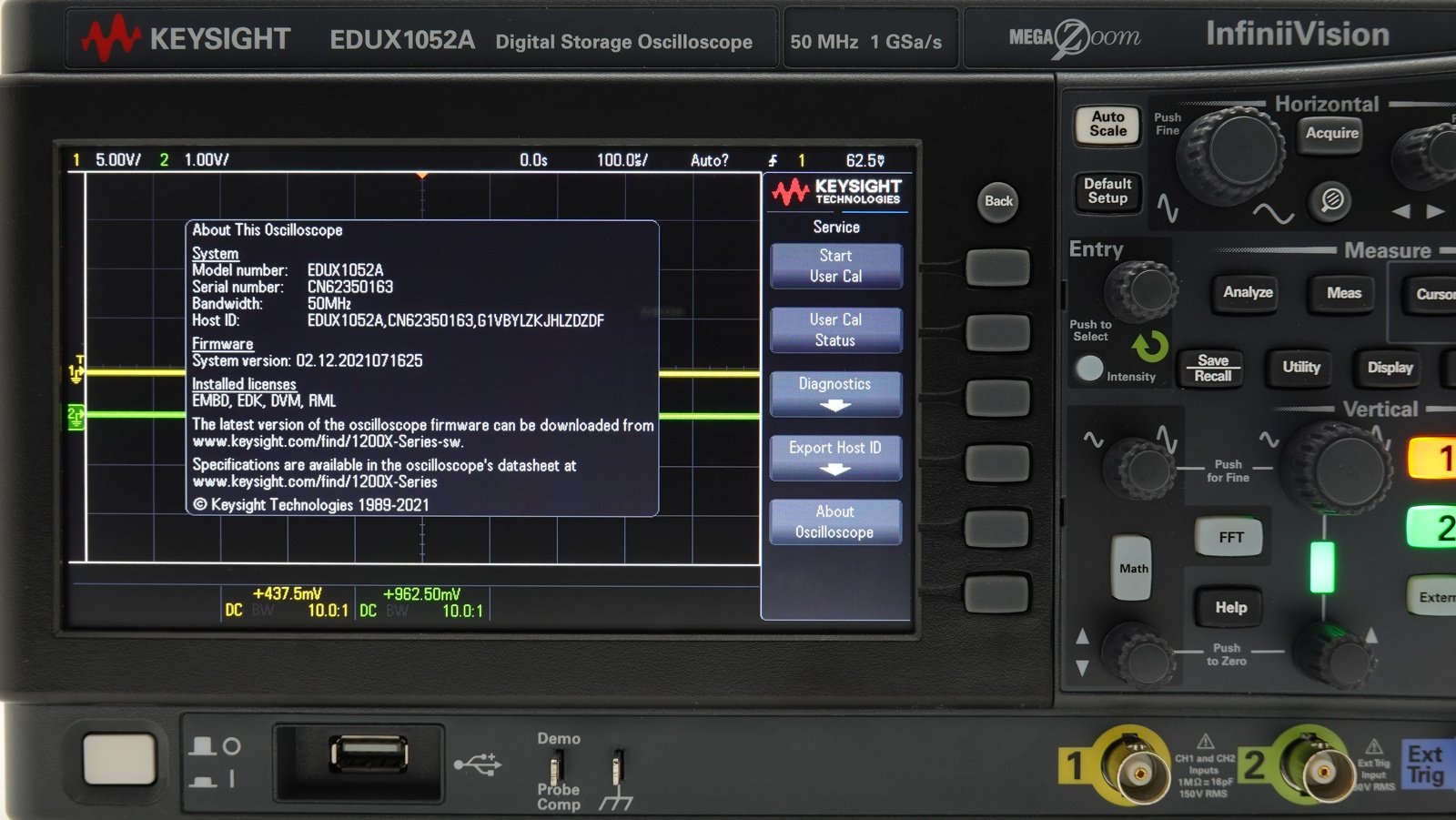The height and width of the screenshot is (820, 1456).
Task: Toggle the channel 2 green button
Action: click(x=1432, y=528)
